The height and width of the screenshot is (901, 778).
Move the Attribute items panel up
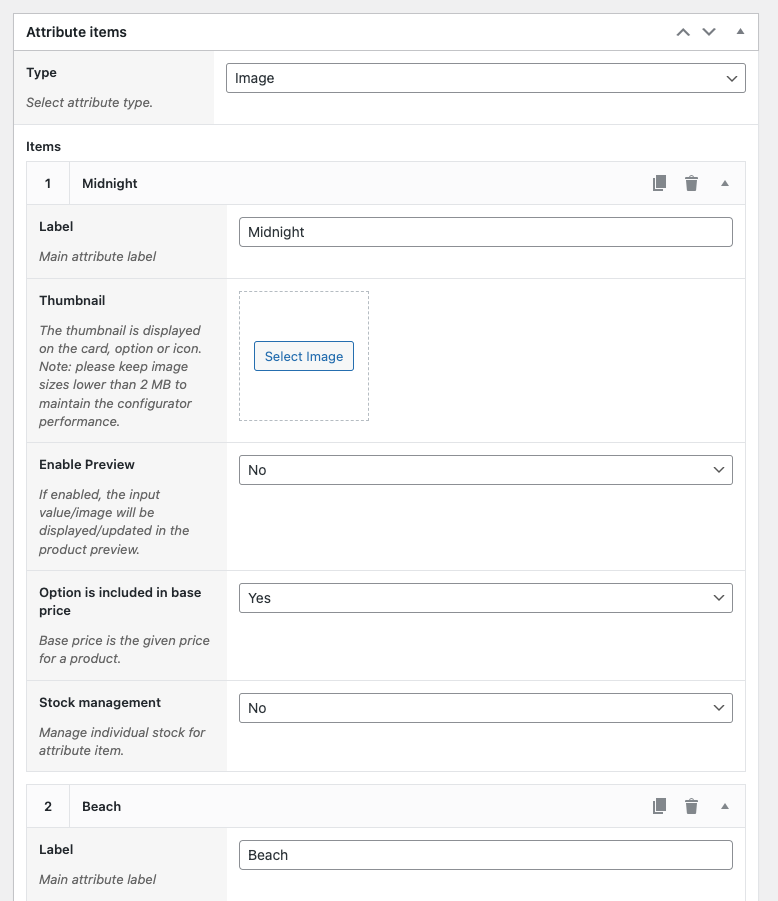(683, 31)
